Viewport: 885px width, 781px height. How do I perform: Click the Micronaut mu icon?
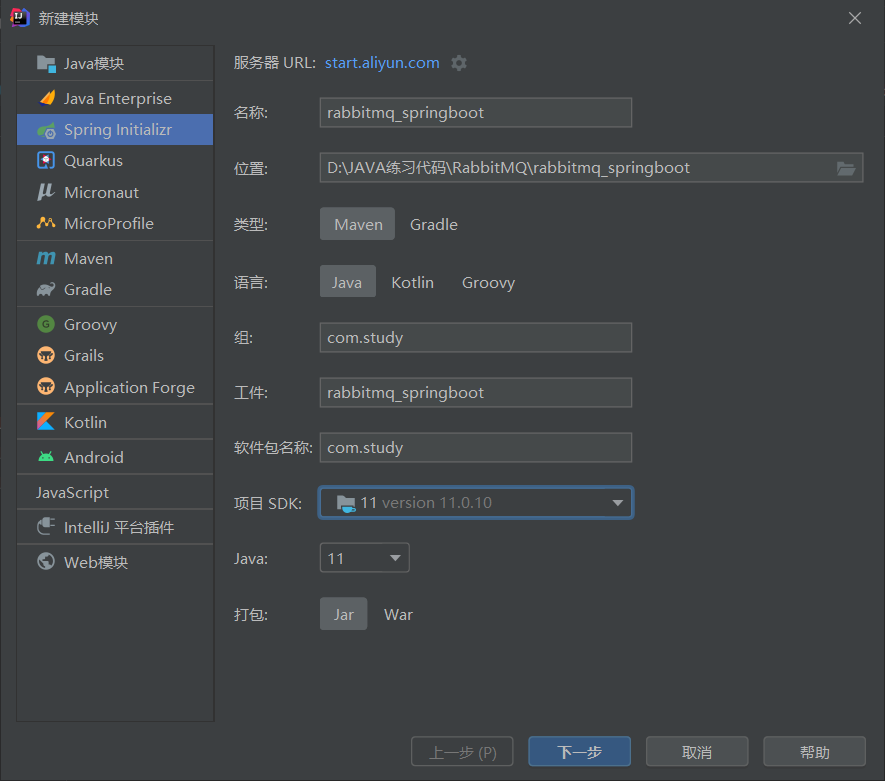(x=46, y=192)
